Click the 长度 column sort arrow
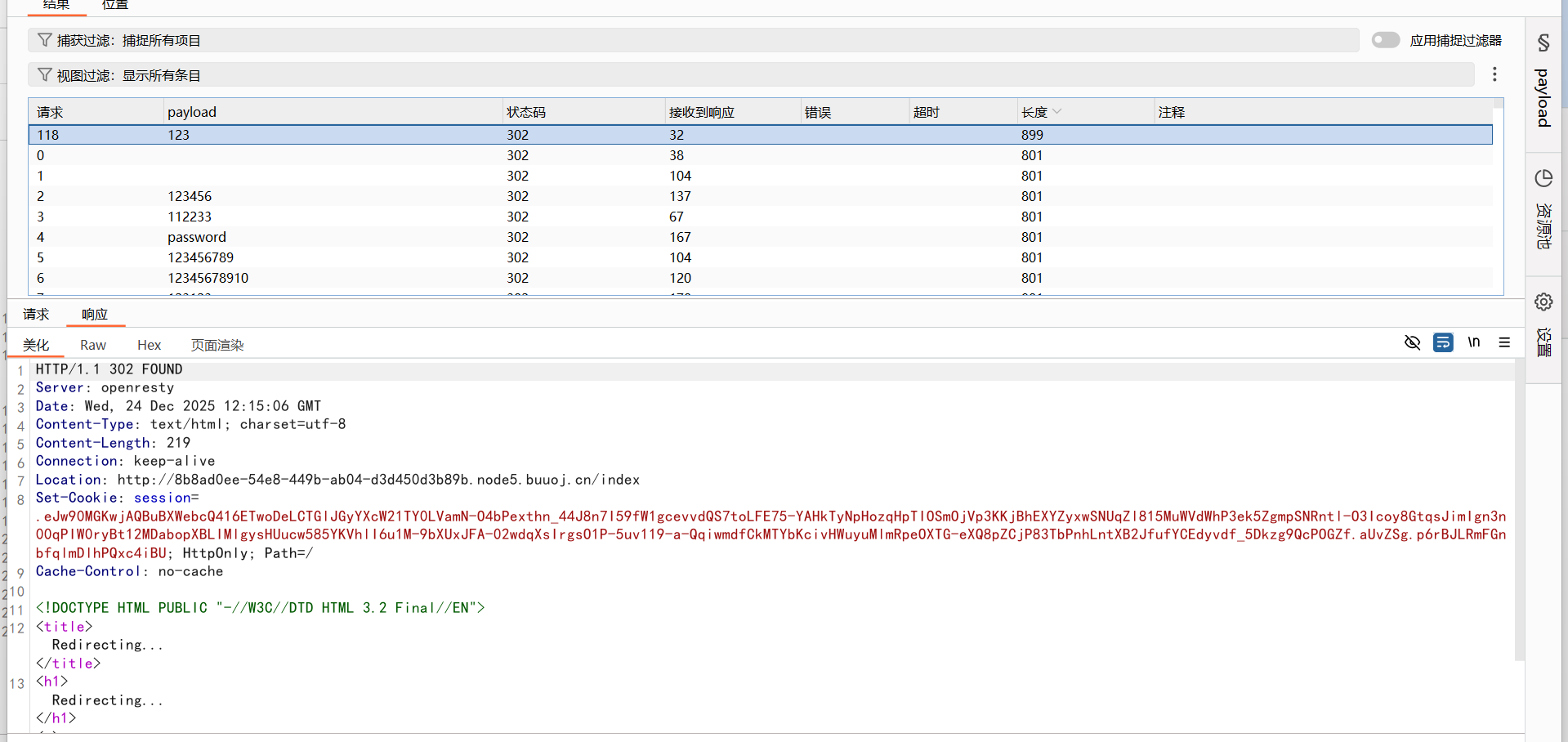This screenshot has width=1568, height=742. click(1057, 112)
